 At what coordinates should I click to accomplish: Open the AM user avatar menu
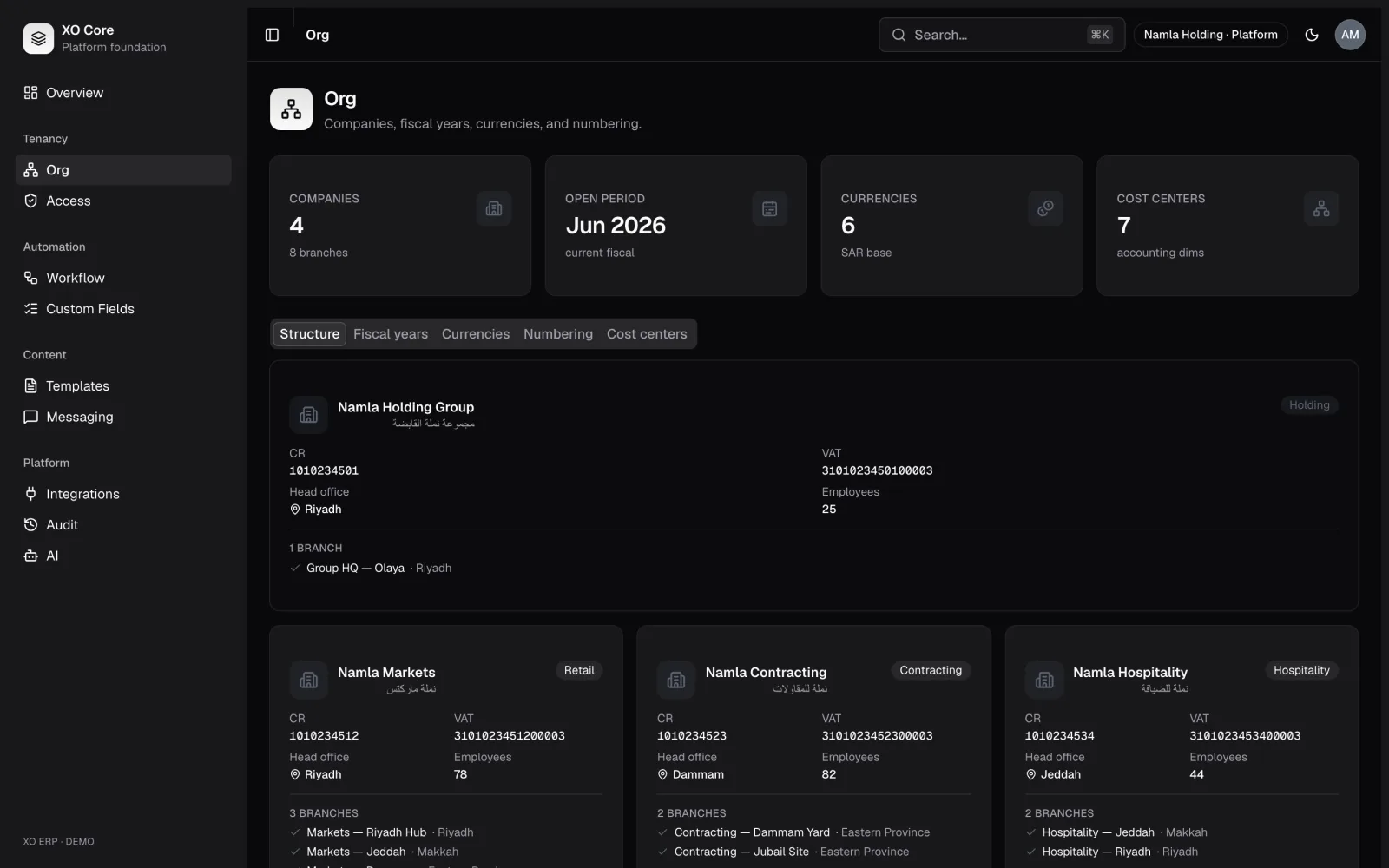(1350, 35)
